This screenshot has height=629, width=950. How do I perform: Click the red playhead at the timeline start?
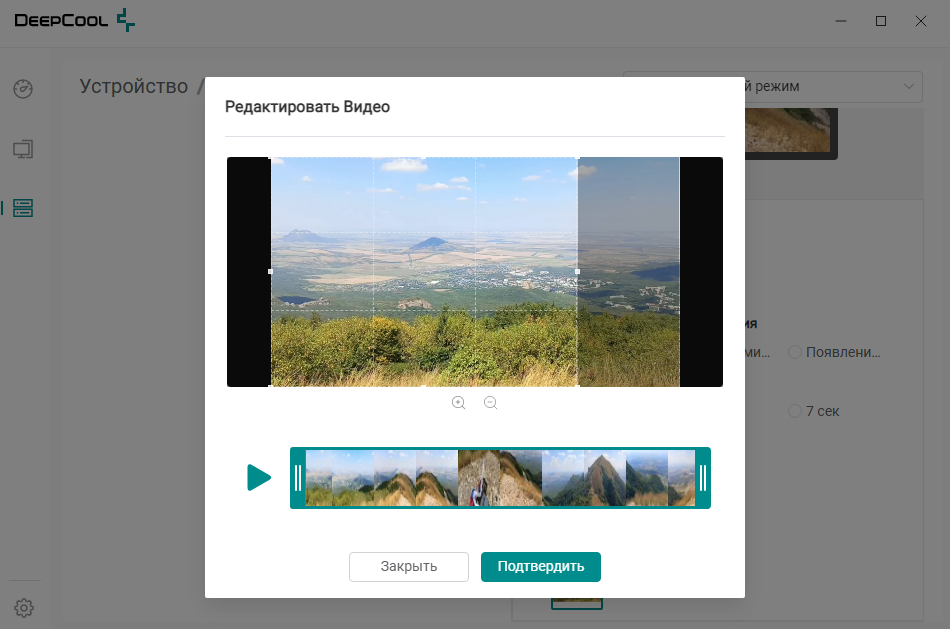pyautogui.click(x=306, y=478)
